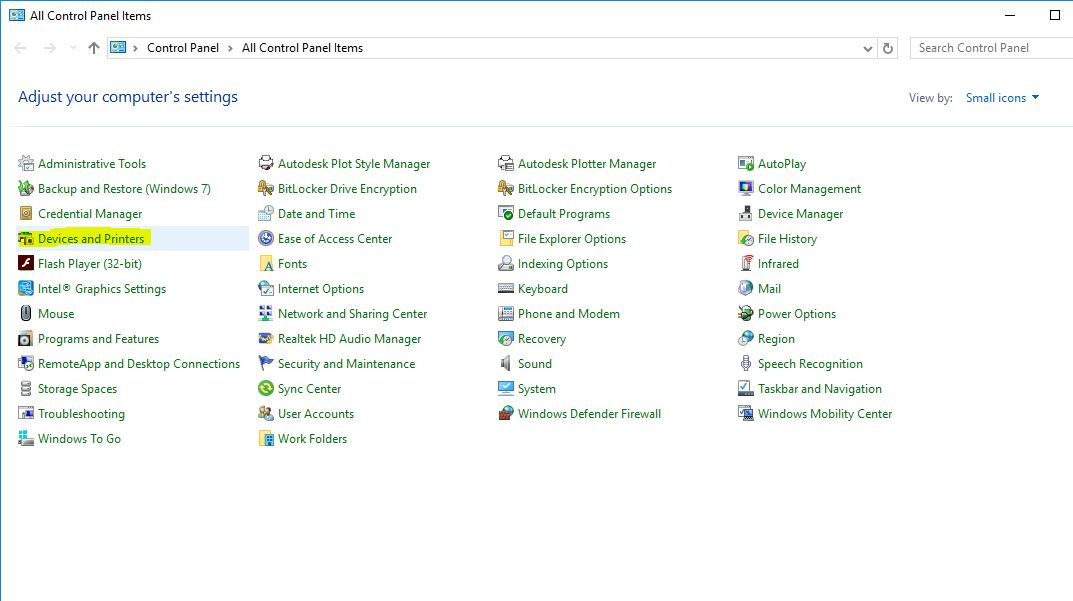This screenshot has height=601, width=1073.
Task: Click the Sound icon
Action: click(506, 363)
